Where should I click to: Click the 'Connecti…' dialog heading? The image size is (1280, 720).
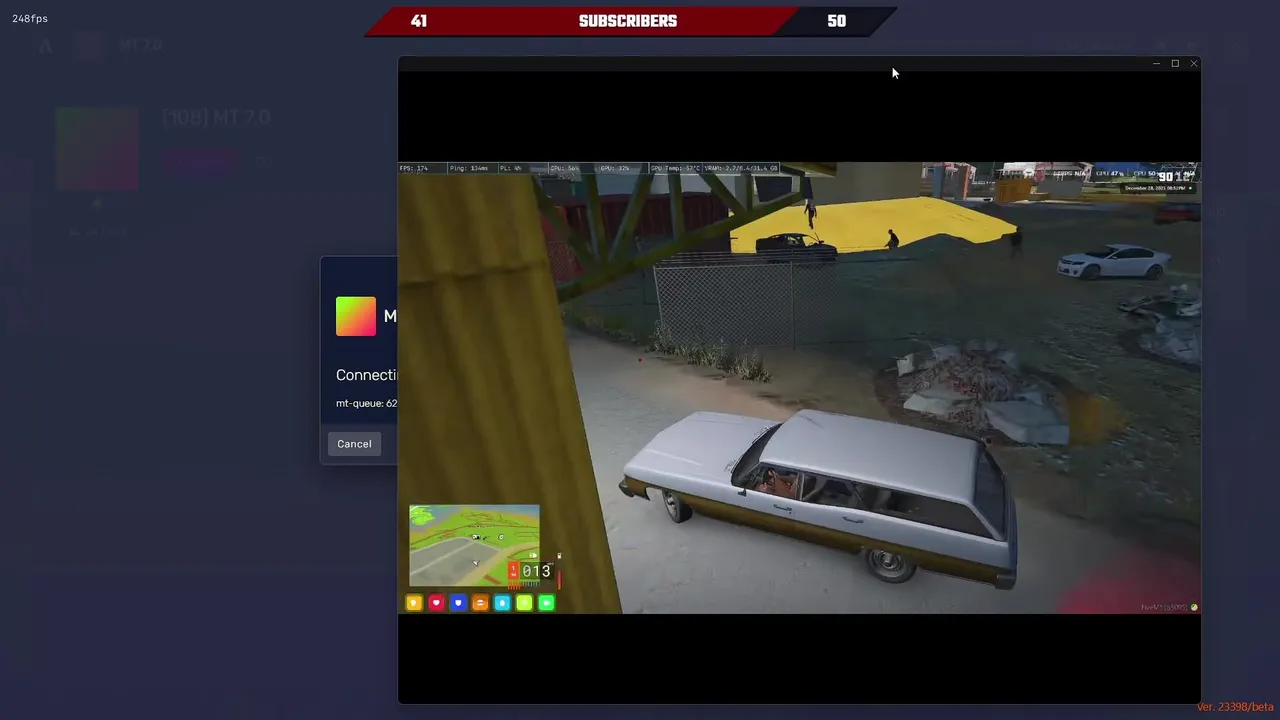tap(366, 375)
